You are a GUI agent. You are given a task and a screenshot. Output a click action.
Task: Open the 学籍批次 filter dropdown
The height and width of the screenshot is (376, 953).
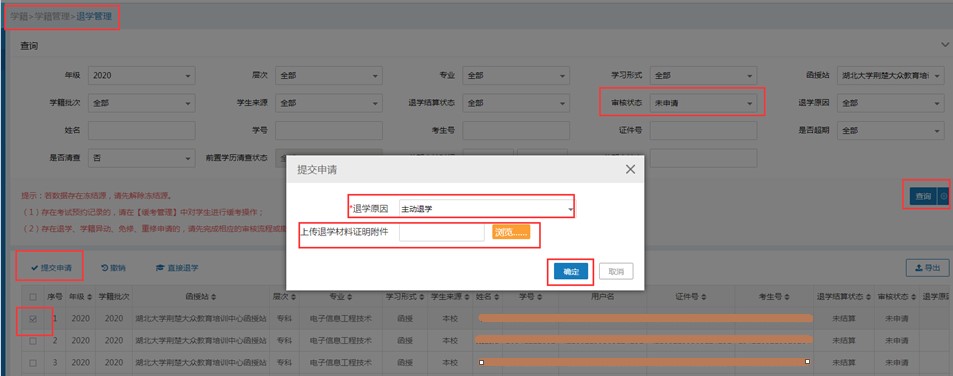[x=142, y=103]
